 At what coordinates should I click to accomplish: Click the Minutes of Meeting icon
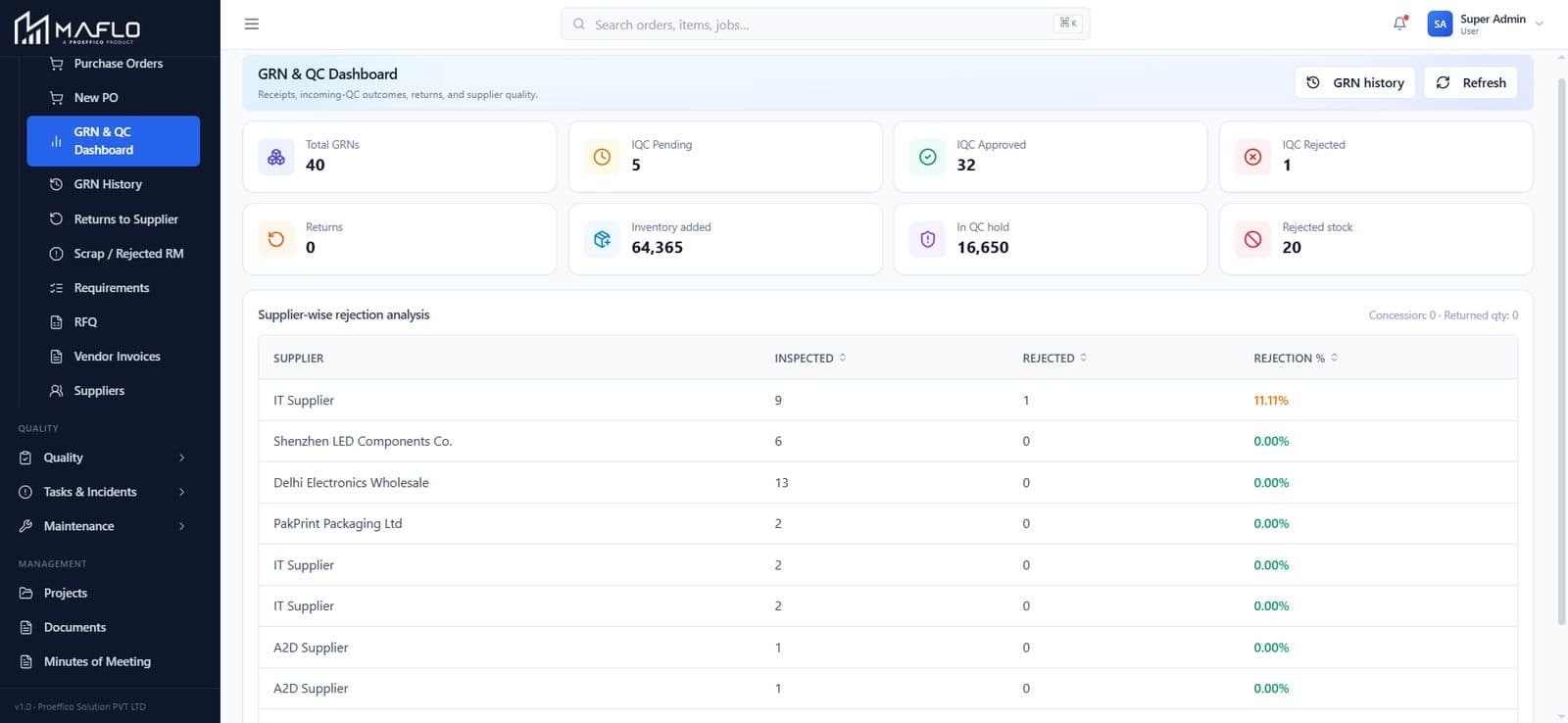click(x=25, y=661)
